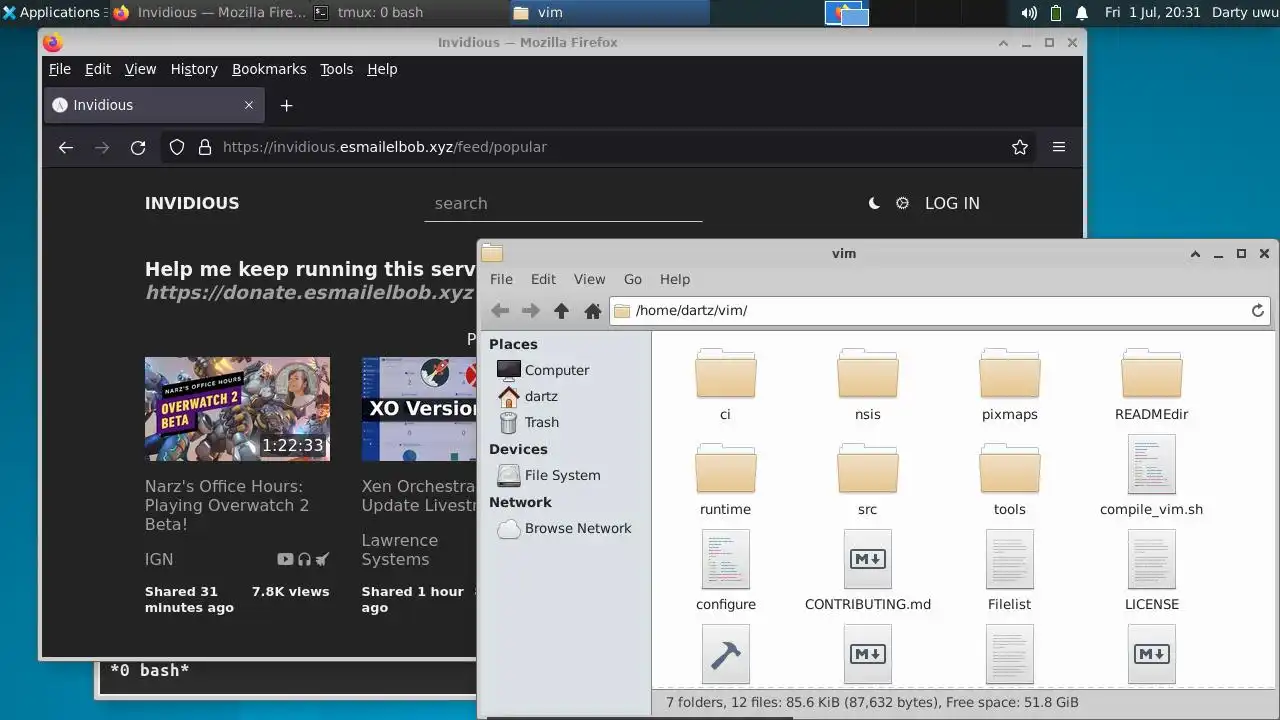Open home folder from file manager toolbar
The height and width of the screenshot is (720, 1280).
[593, 311]
